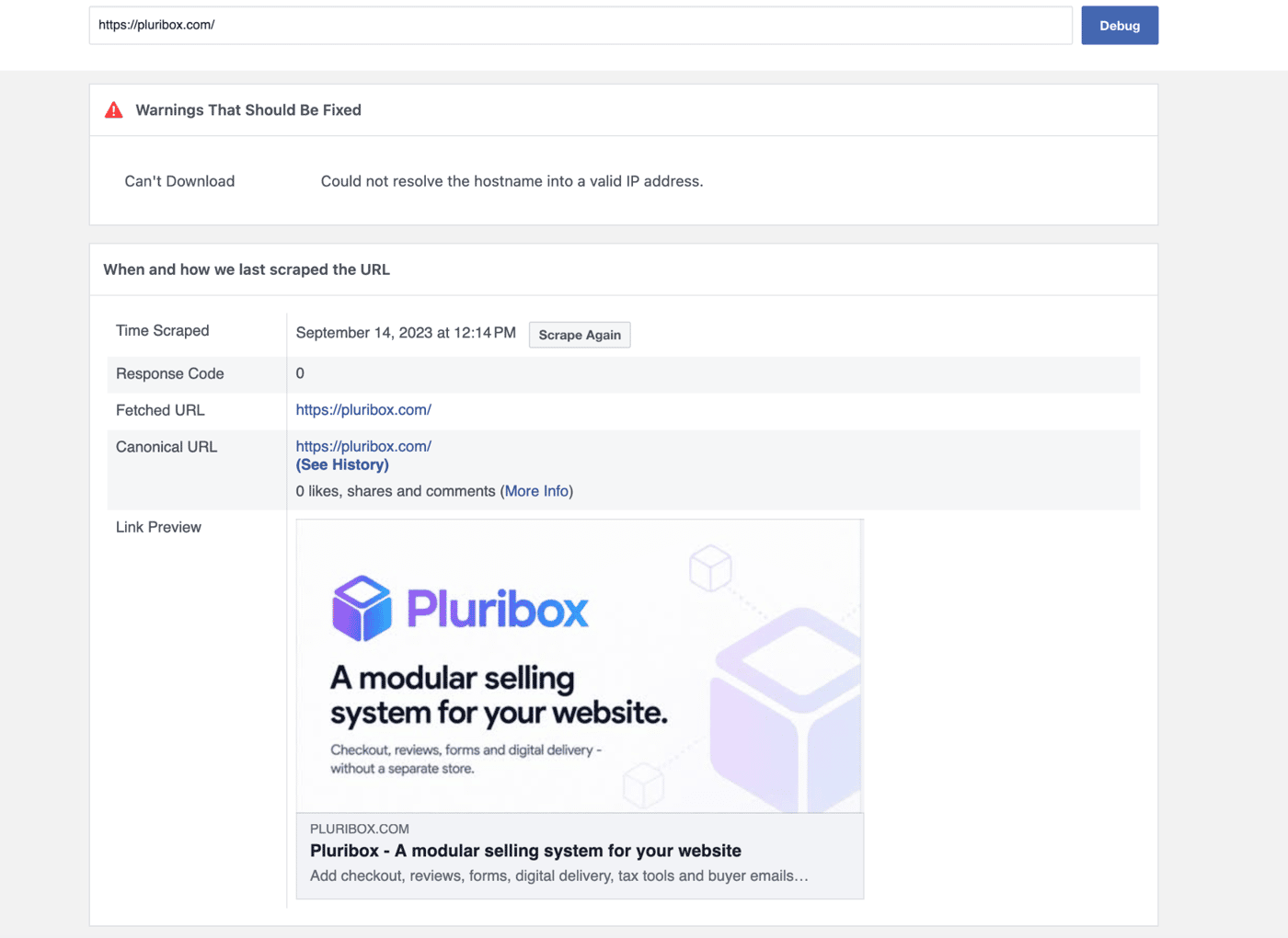Image resolution: width=1288 pixels, height=938 pixels.
Task: Click the Canonical URL label
Action: (x=167, y=447)
